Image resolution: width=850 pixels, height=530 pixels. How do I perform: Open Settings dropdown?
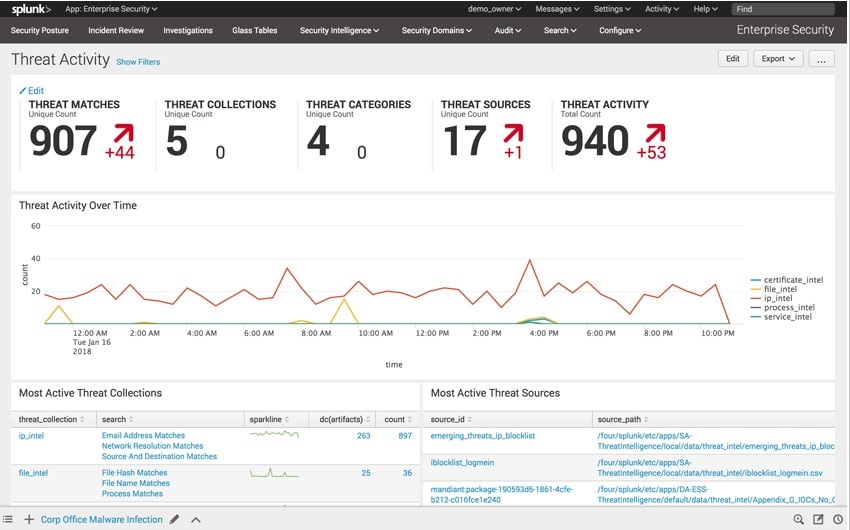pyautogui.click(x=612, y=9)
